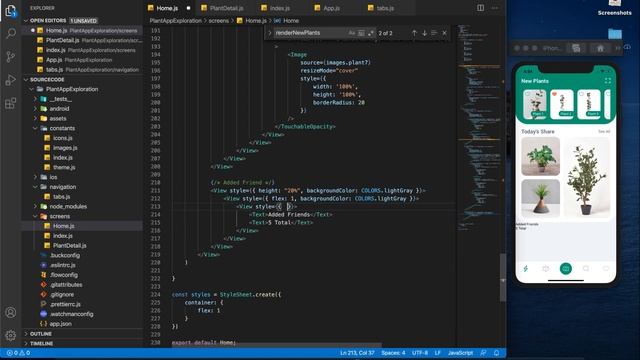640x360 pixels.
Task: Close the find widget
Action: coord(444,33)
